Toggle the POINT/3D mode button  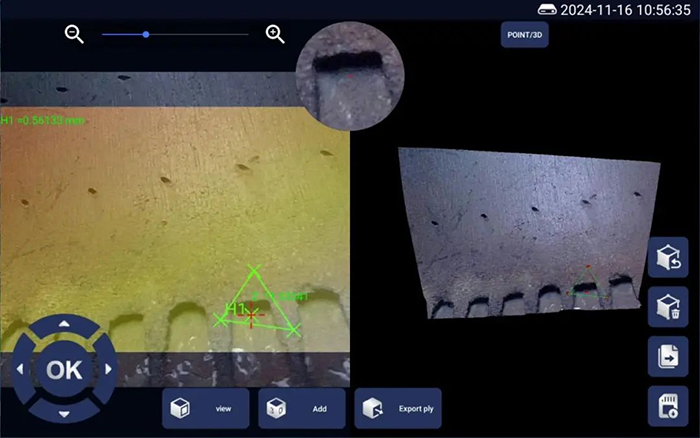coord(524,35)
